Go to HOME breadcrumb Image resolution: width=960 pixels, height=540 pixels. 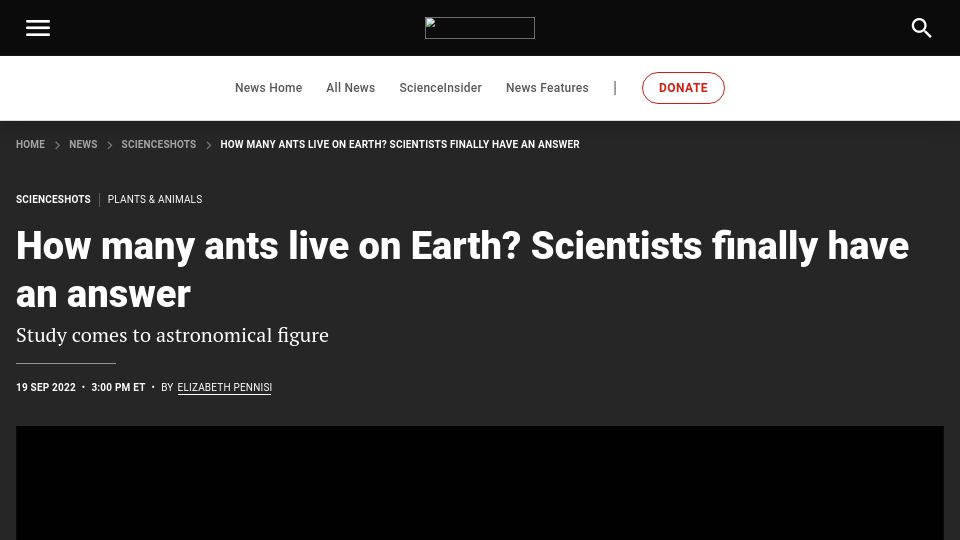pyautogui.click(x=30, y=144)
